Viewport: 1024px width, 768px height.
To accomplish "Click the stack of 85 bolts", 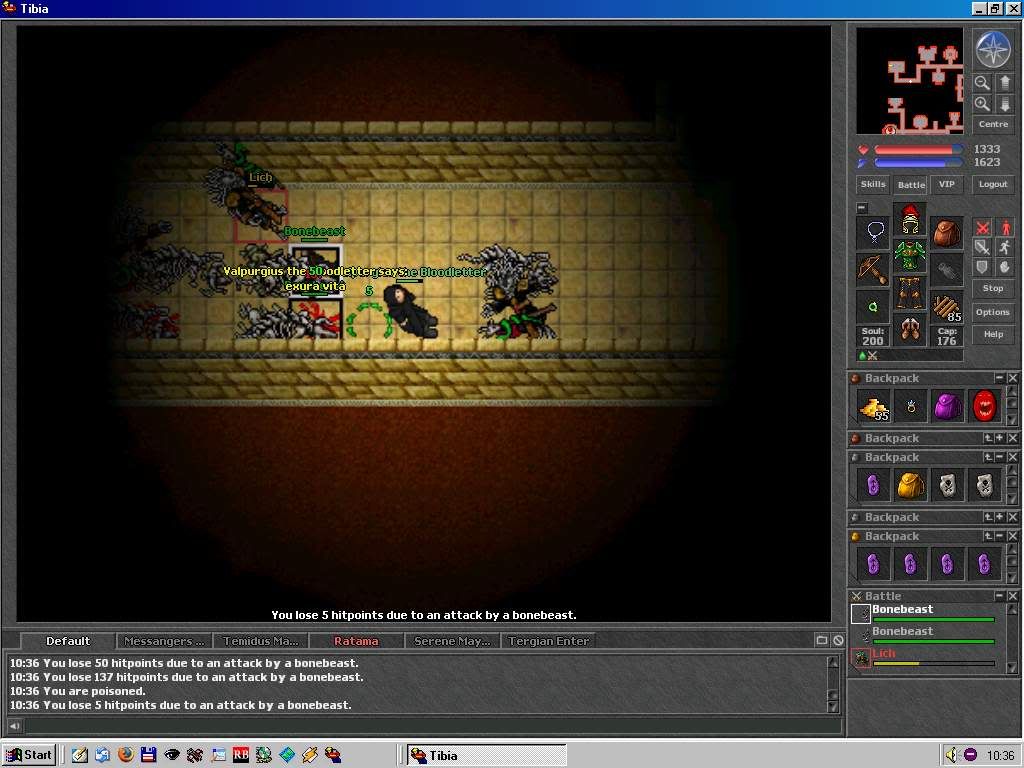I will [947, 307].
